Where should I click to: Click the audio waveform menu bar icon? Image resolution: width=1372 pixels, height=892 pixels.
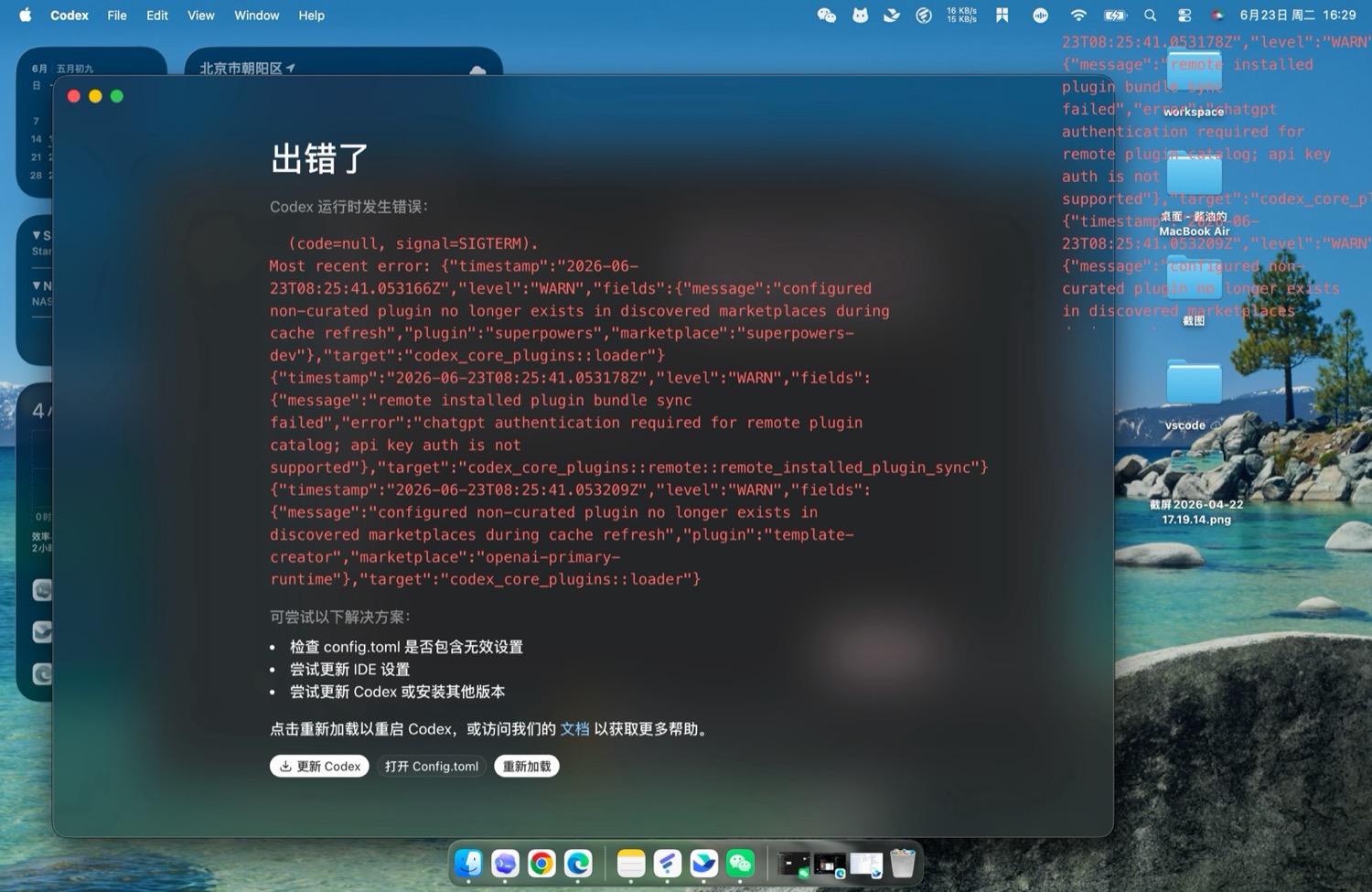pyautogui.click(x=1040, y=16)
